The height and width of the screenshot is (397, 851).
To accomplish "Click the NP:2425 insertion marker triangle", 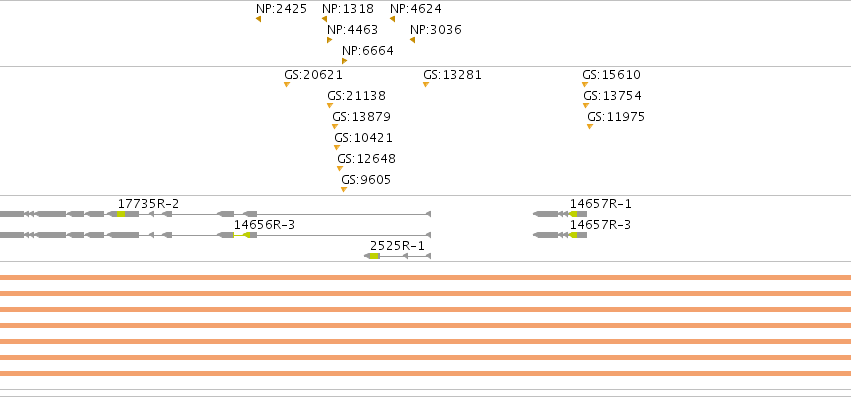I will 258,19.
